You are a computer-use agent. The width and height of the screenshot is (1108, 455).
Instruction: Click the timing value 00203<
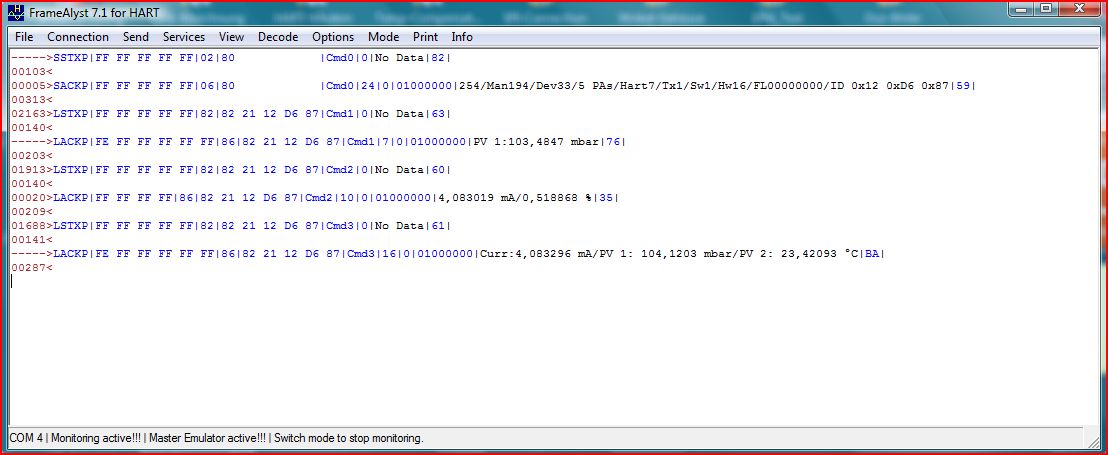point(32,156)
